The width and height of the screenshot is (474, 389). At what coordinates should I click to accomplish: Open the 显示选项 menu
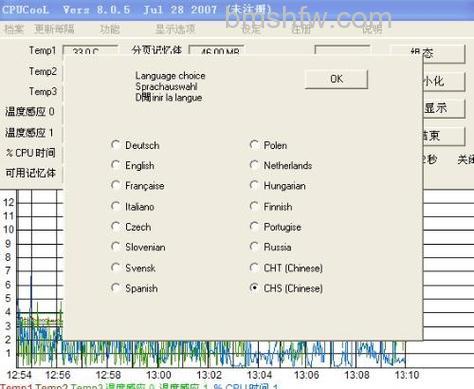pyautogui.click(x=175, y=29)
